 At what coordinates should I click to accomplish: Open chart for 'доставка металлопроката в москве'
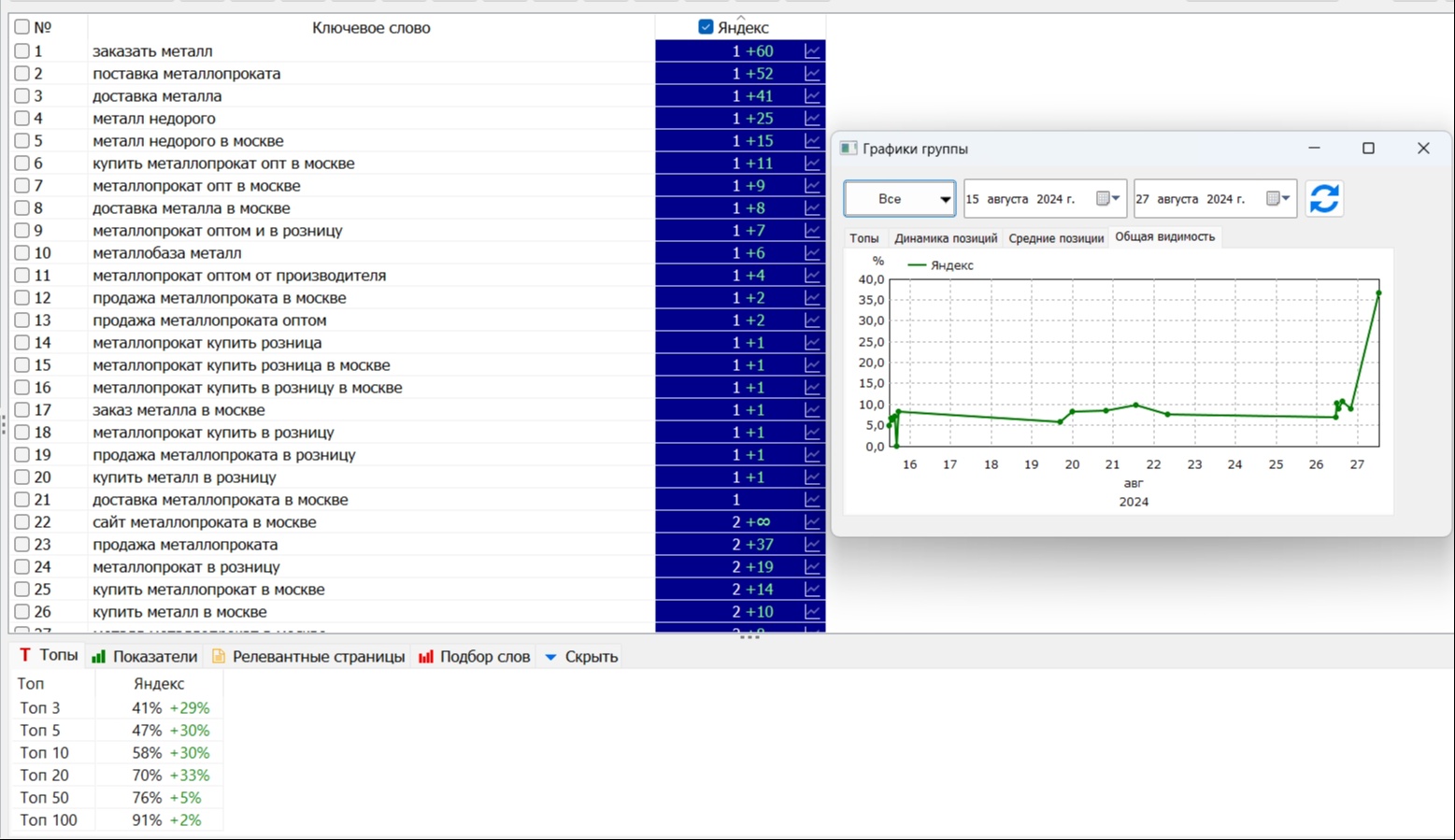(812, 500)
